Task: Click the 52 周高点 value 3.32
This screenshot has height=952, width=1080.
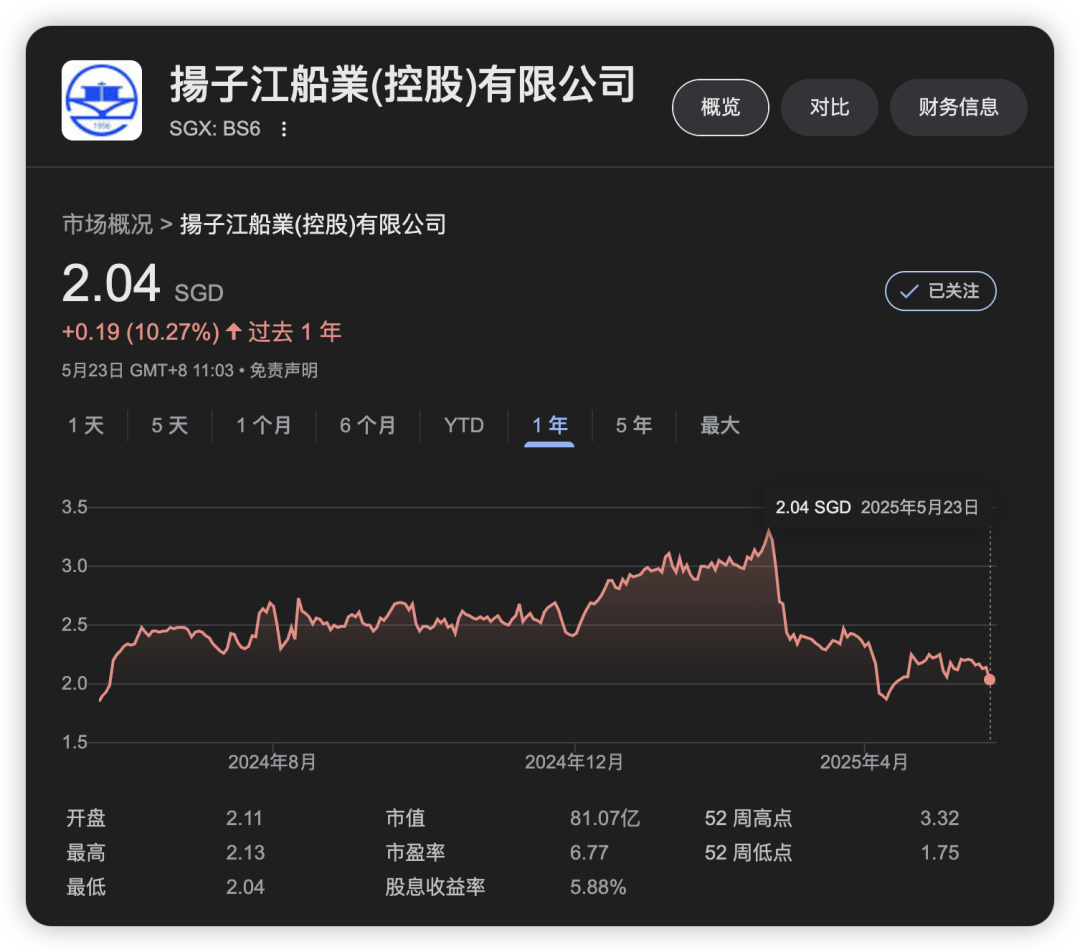Action: coord(939,818)
